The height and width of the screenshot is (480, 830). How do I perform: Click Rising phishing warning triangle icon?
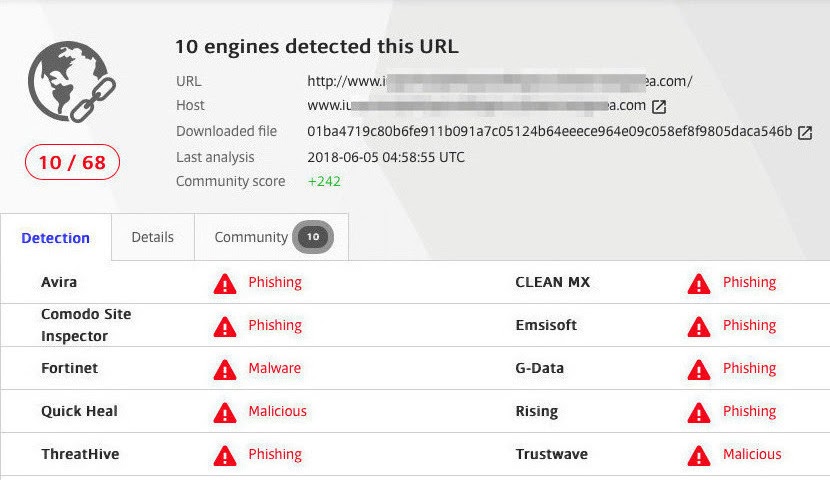tap(698, 412)
